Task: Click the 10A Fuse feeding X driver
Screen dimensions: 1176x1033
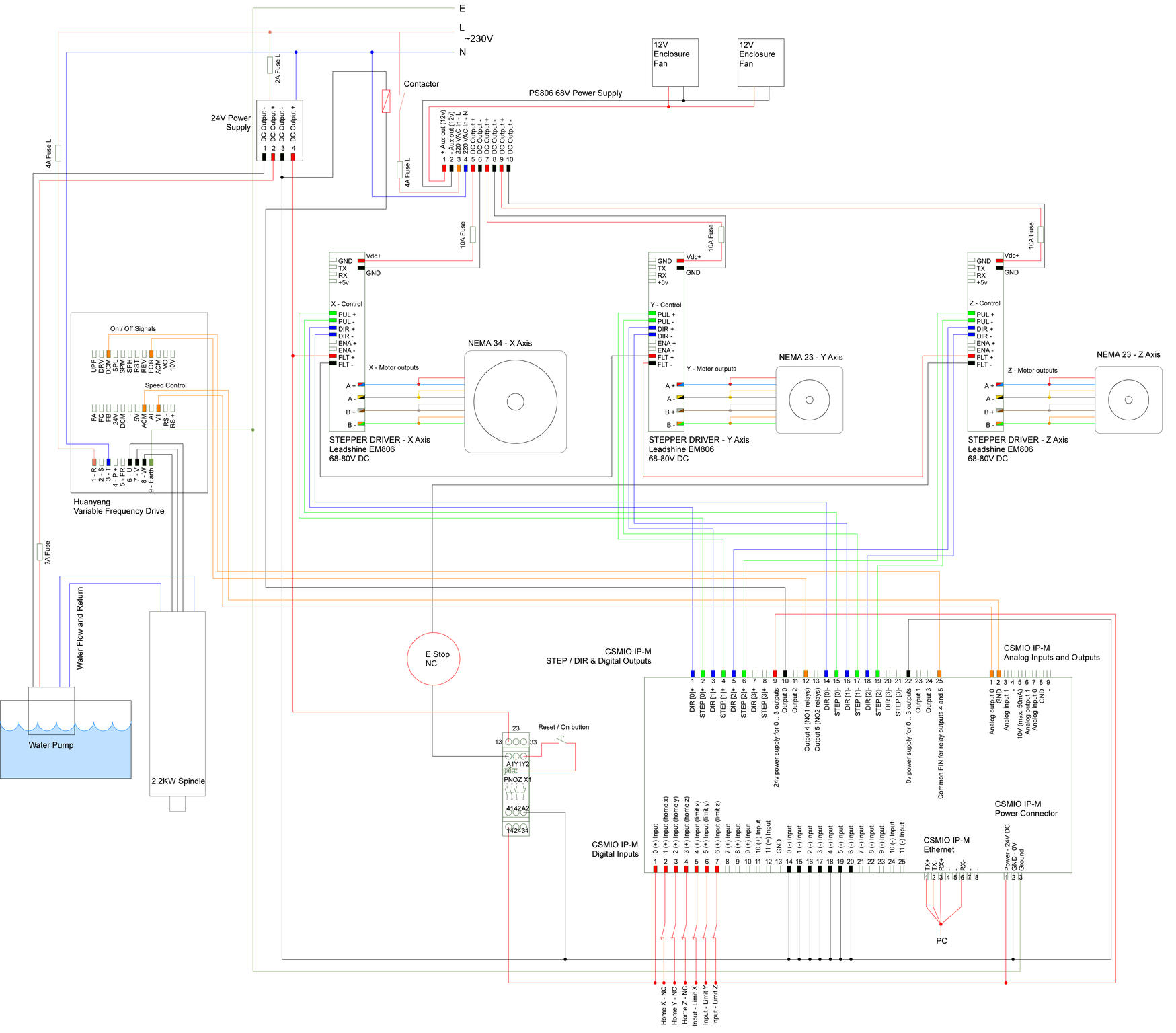Action: (x=473, y=235)
